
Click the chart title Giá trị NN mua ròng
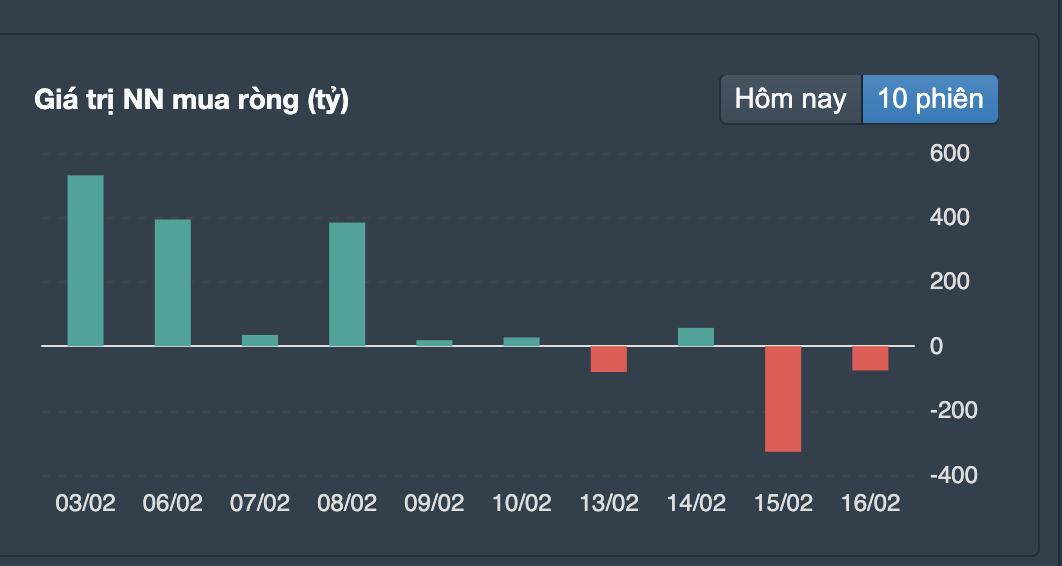(x=191, y=100)
